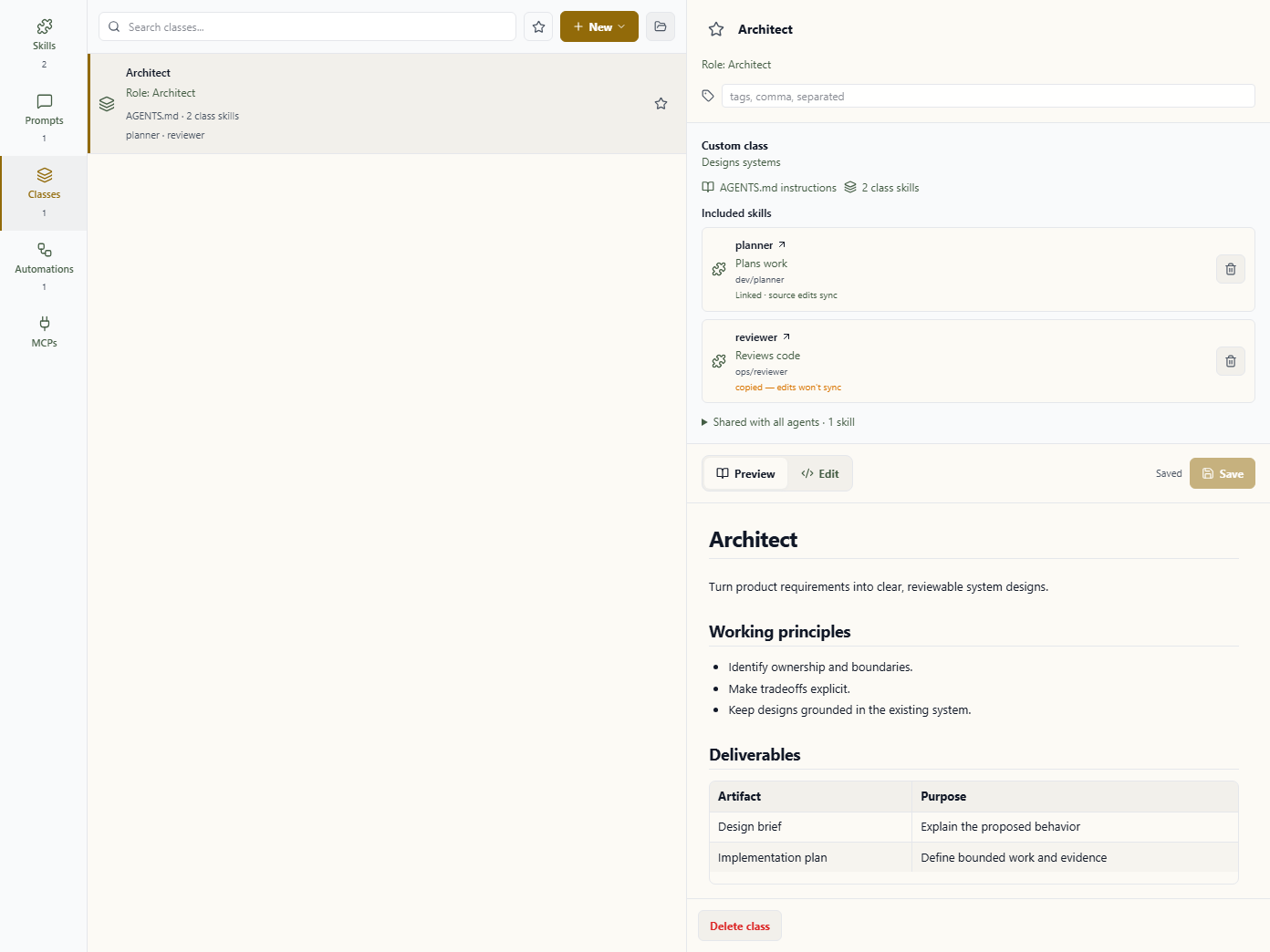Go to the Classes sidebar section
The width and height of the screenshot is (1270, 952).
pyautogui.click(x=44, y=192)
